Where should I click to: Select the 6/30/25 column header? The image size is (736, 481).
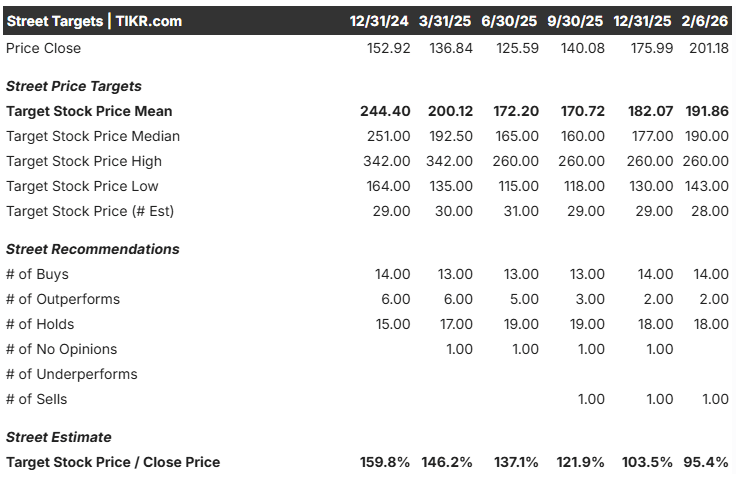click(x=509, y=21)
